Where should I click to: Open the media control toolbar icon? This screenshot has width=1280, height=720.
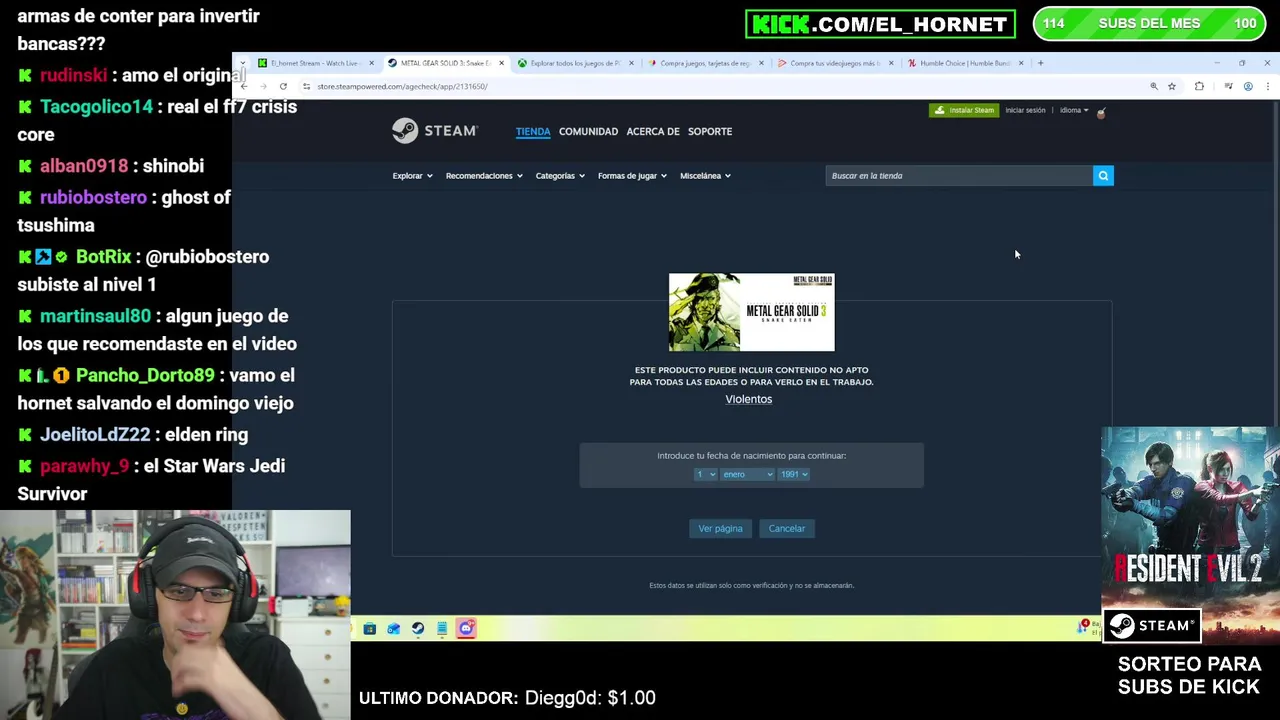[x=1228, y=86]
